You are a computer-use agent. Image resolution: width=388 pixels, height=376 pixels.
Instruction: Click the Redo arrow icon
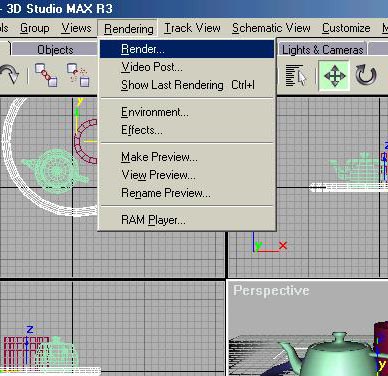click(x=10, y=74)
